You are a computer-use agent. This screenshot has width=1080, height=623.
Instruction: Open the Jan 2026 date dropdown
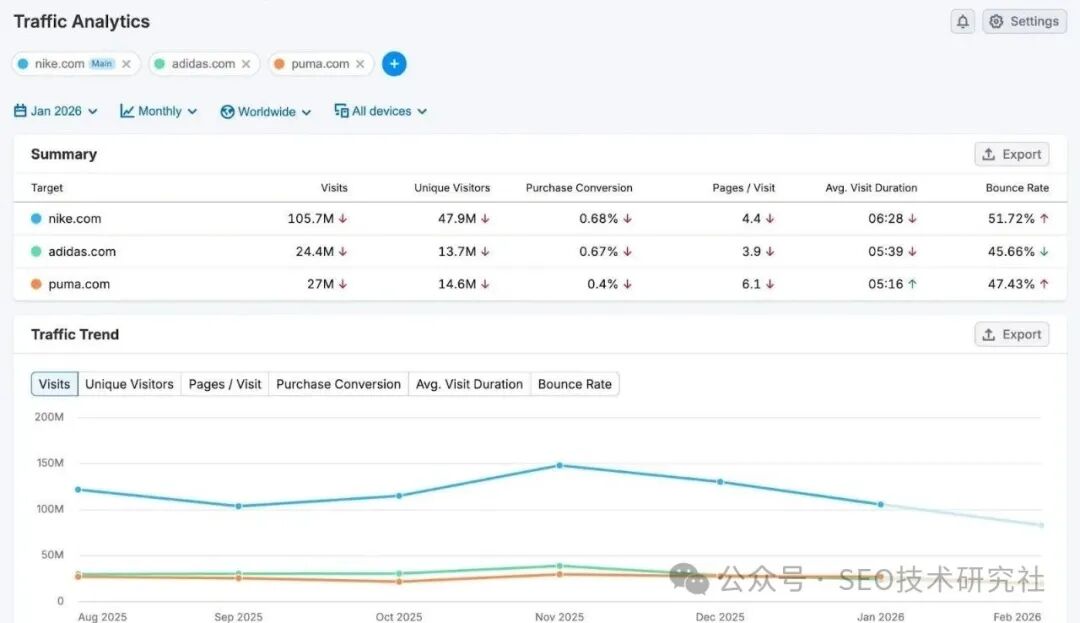point(56,111)
